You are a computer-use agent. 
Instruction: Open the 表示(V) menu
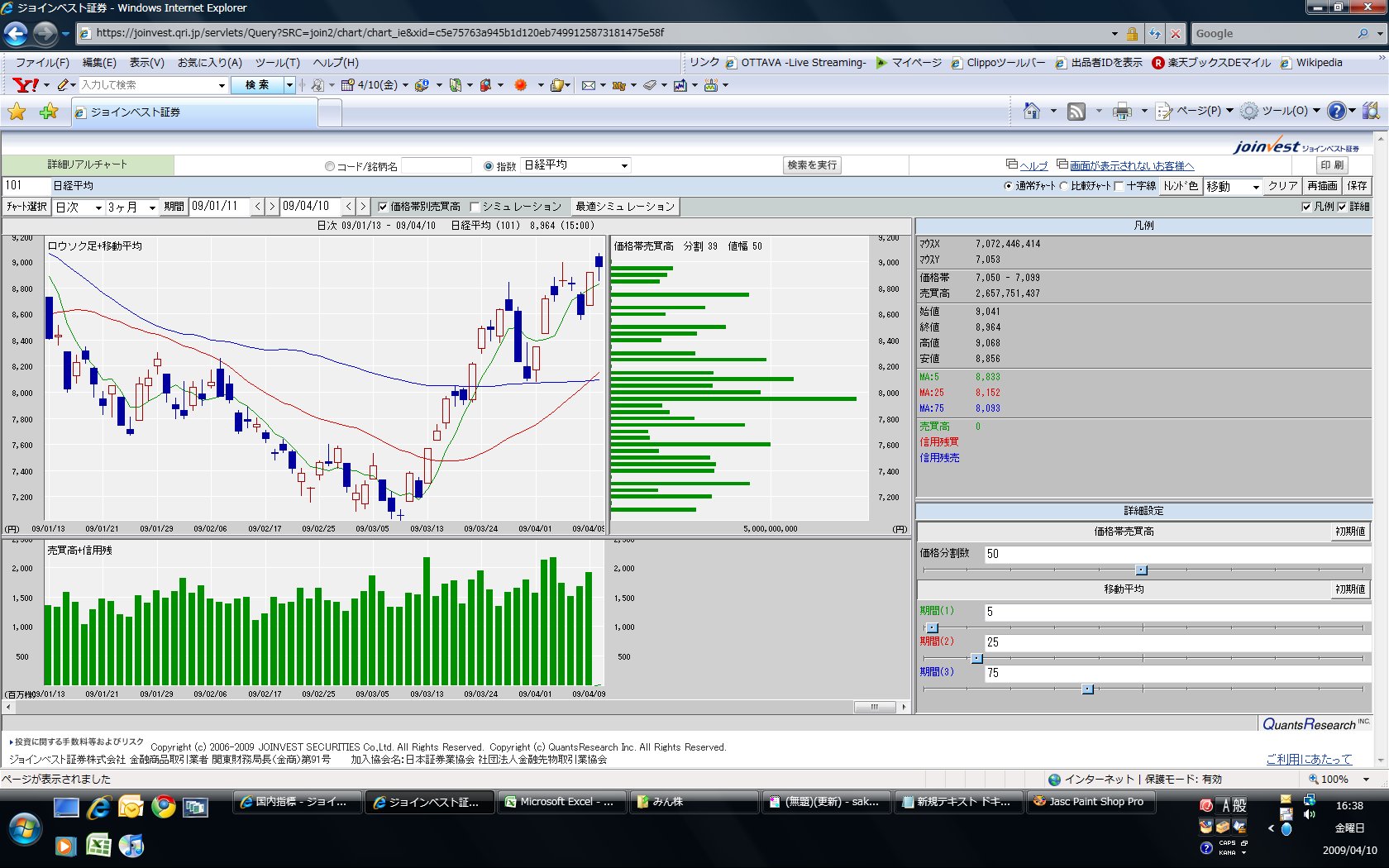click(146, 63)
